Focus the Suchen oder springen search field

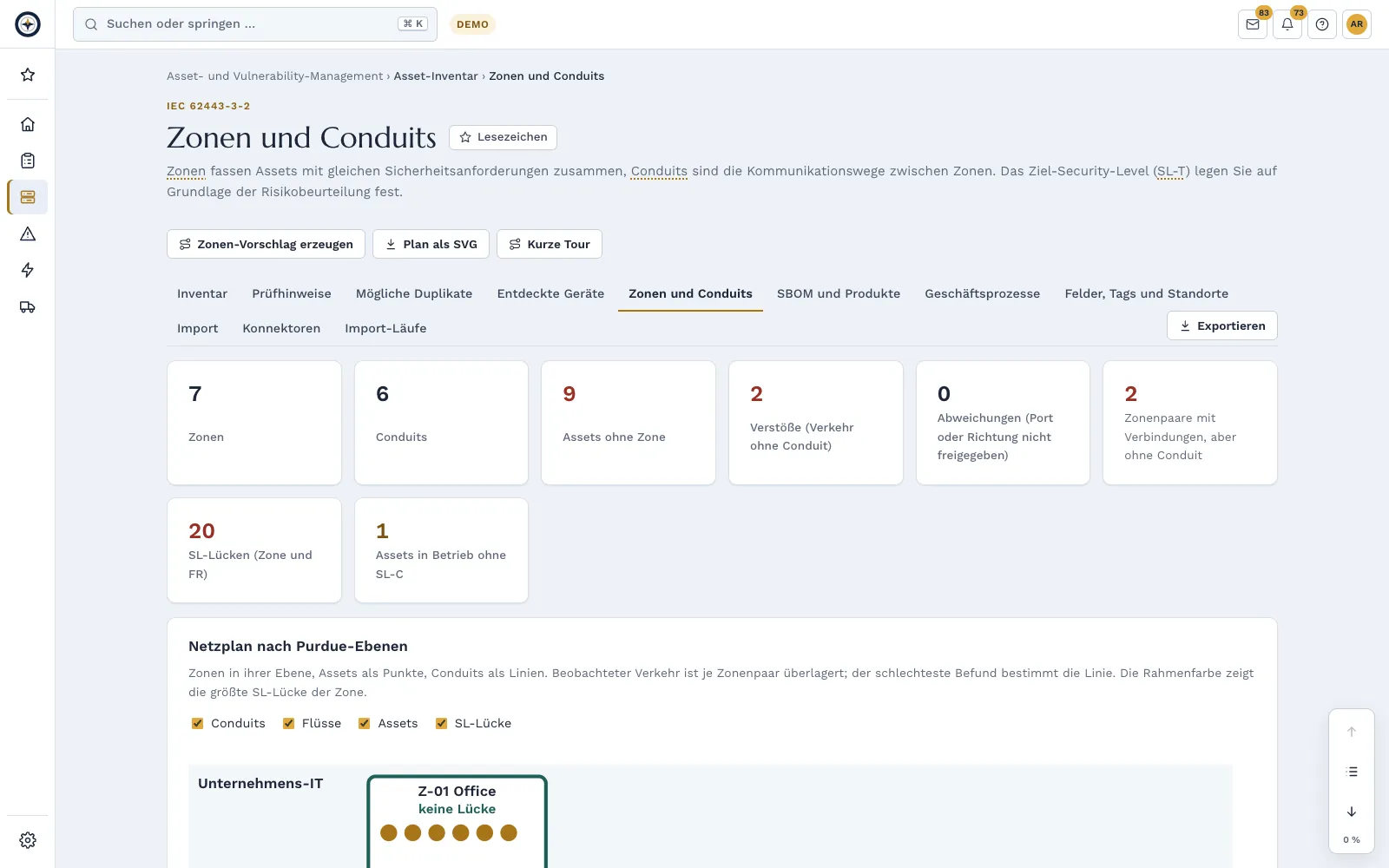click(x=255, y=24)
